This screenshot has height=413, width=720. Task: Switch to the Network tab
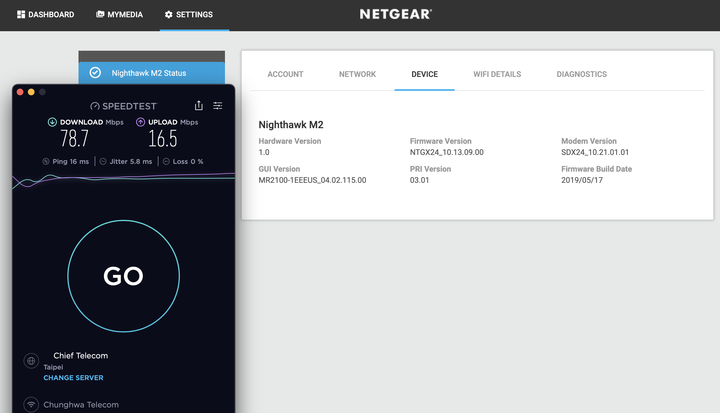pyautogui.click(x=357, y=74)
